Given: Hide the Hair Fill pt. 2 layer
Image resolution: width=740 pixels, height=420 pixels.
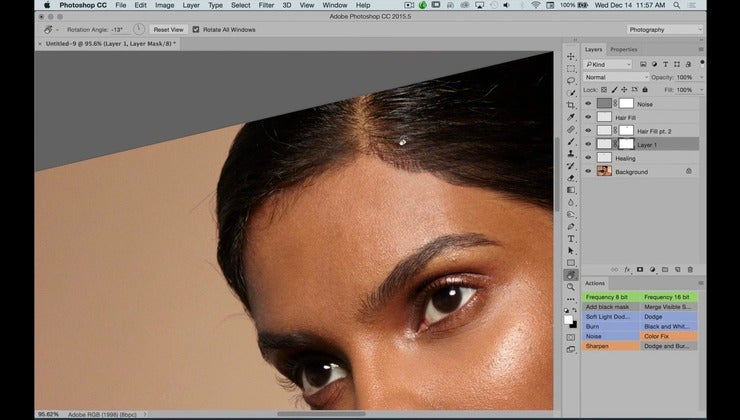Looking at the screenshot, I should [588, 131].
